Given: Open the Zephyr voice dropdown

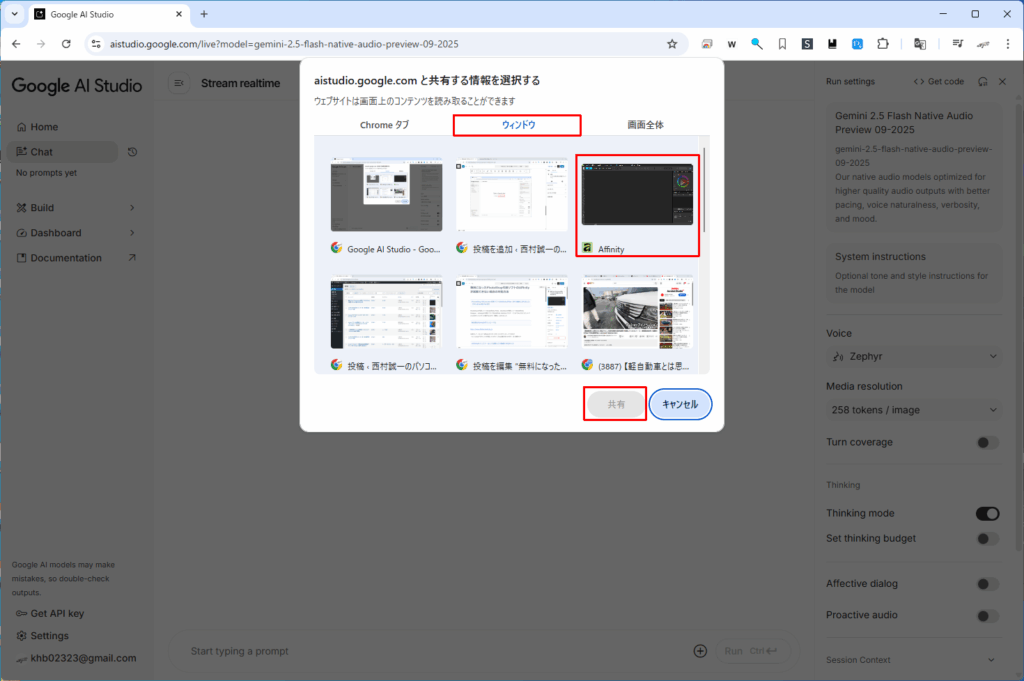Looking at the screenshot, I should click(x=915, y=356).
